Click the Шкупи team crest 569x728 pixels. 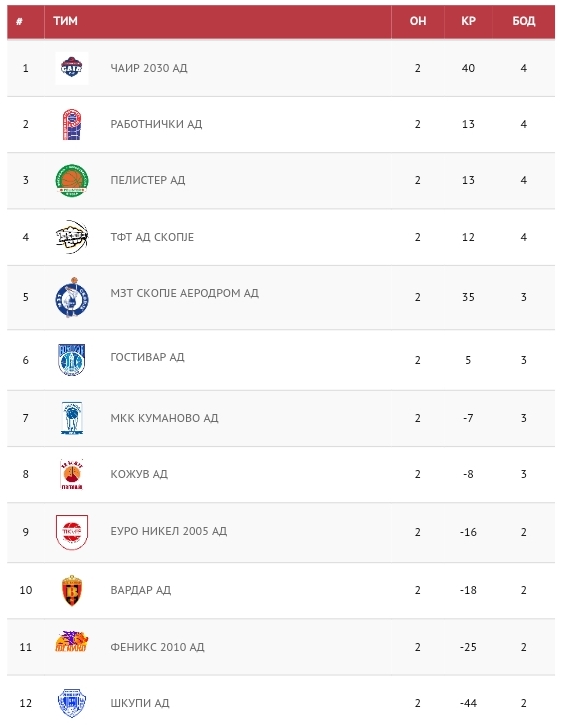tap(71, 703)
